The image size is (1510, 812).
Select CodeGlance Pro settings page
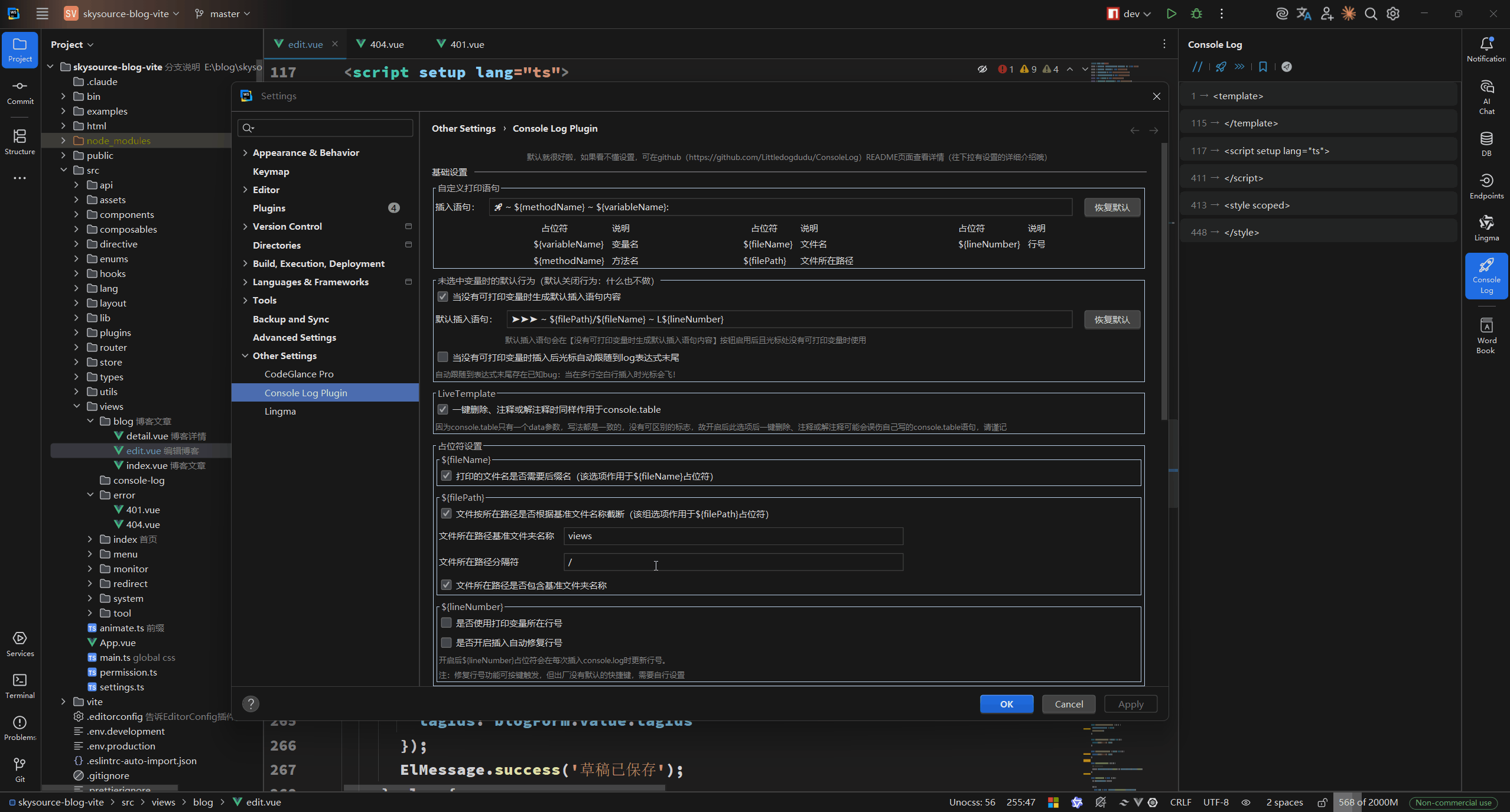(299, 374)
